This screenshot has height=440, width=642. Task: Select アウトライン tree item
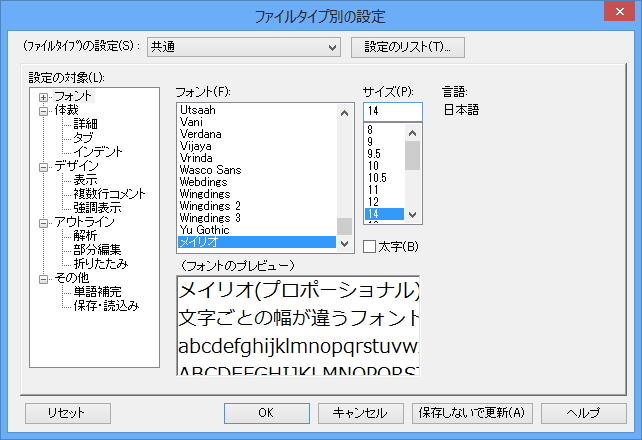click(84, 222)
